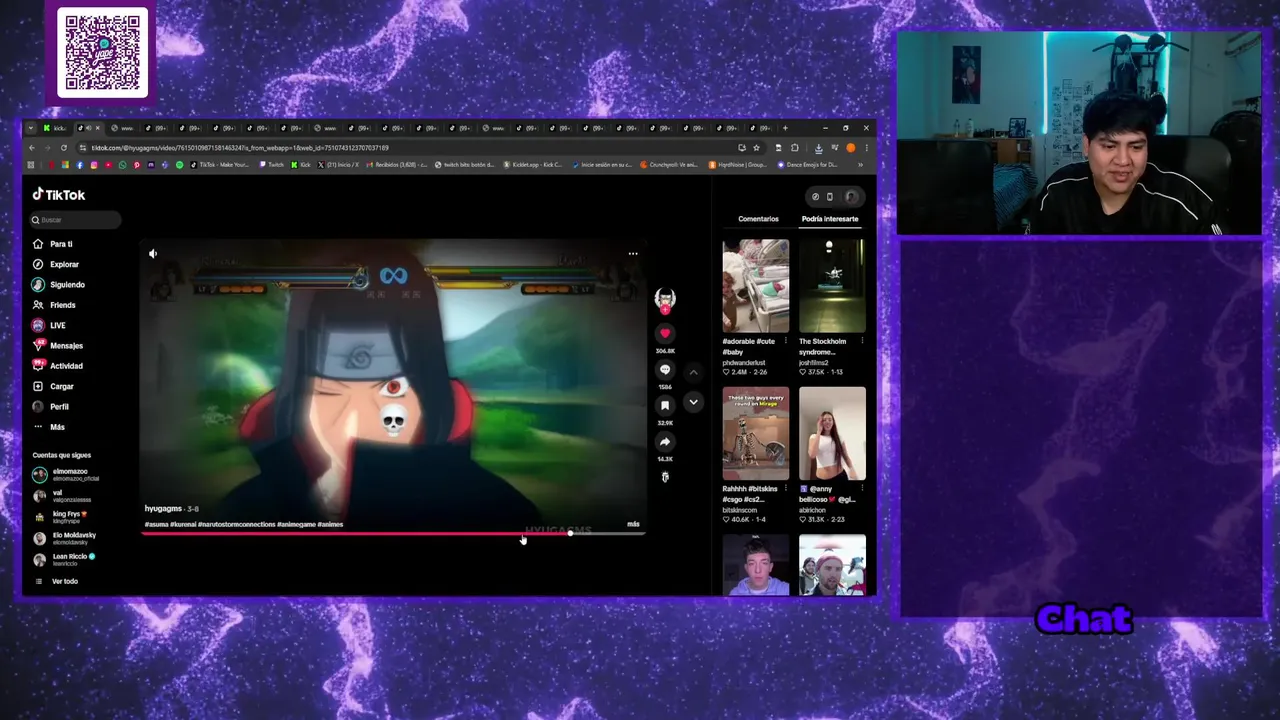Share the video with arrow icon

click(665, 442)
